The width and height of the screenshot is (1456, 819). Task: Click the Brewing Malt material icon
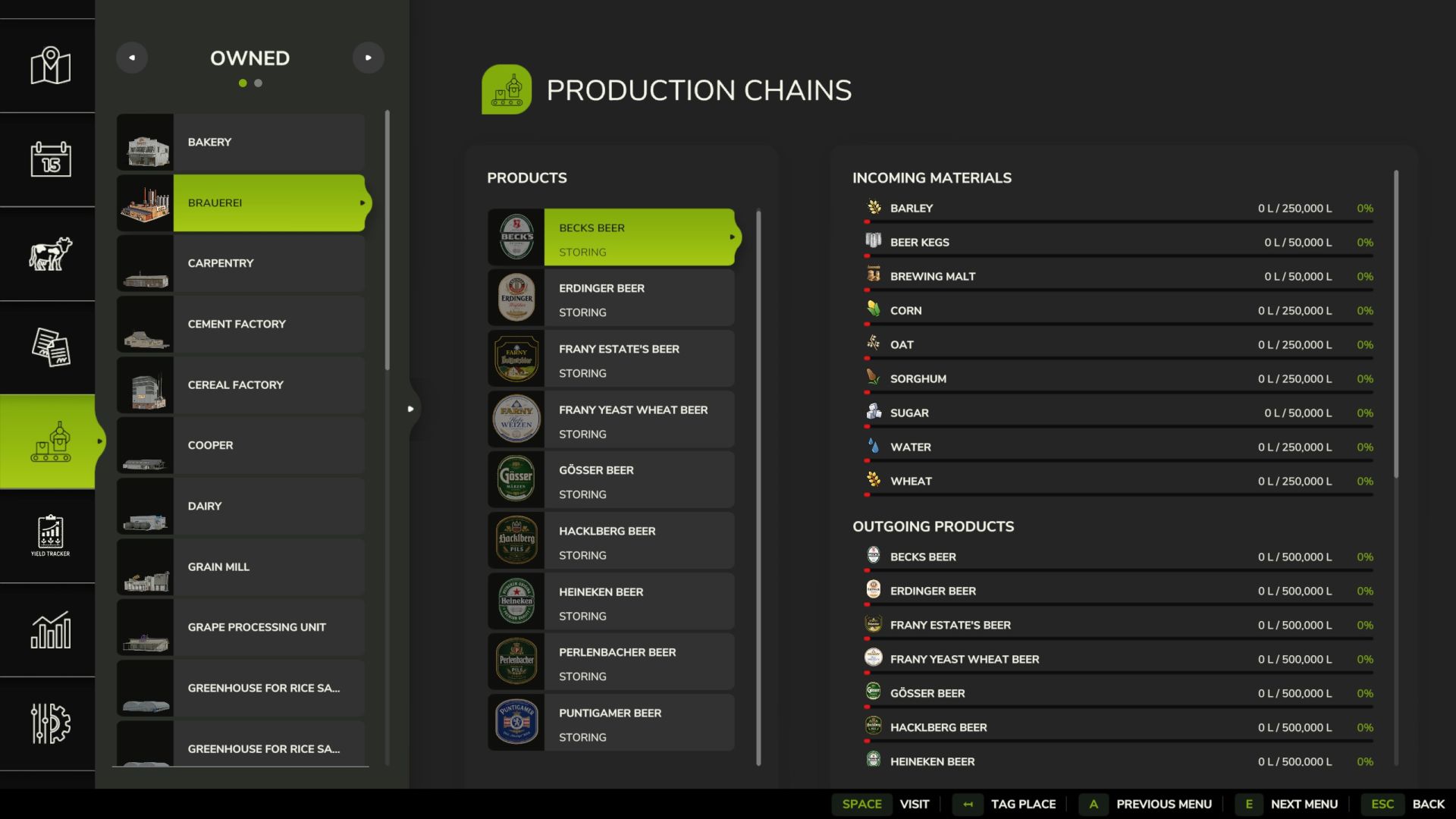tap(874, 275)
